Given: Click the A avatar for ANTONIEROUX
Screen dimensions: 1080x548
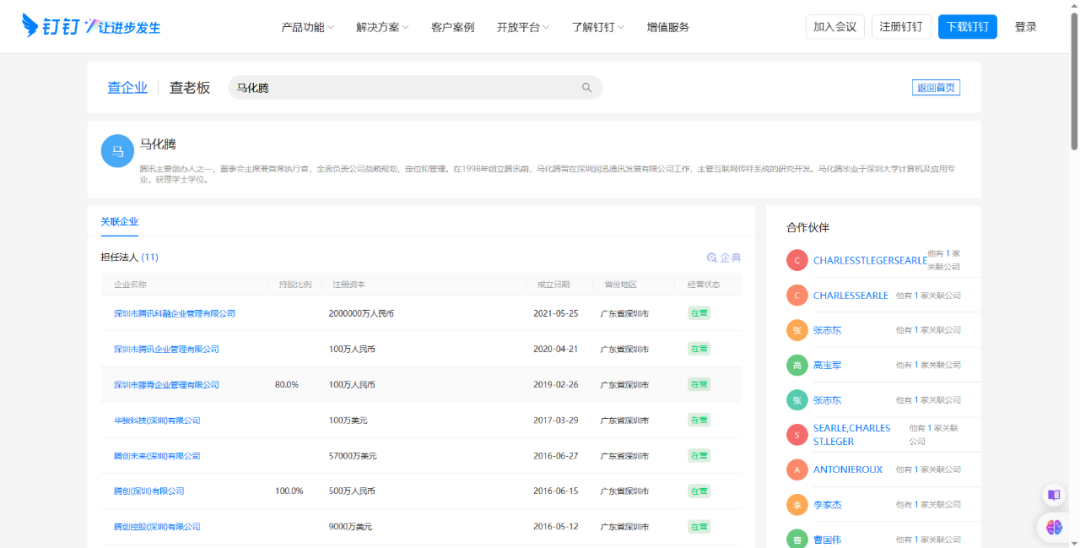Looking at the screenshot, I should [797, 470].
